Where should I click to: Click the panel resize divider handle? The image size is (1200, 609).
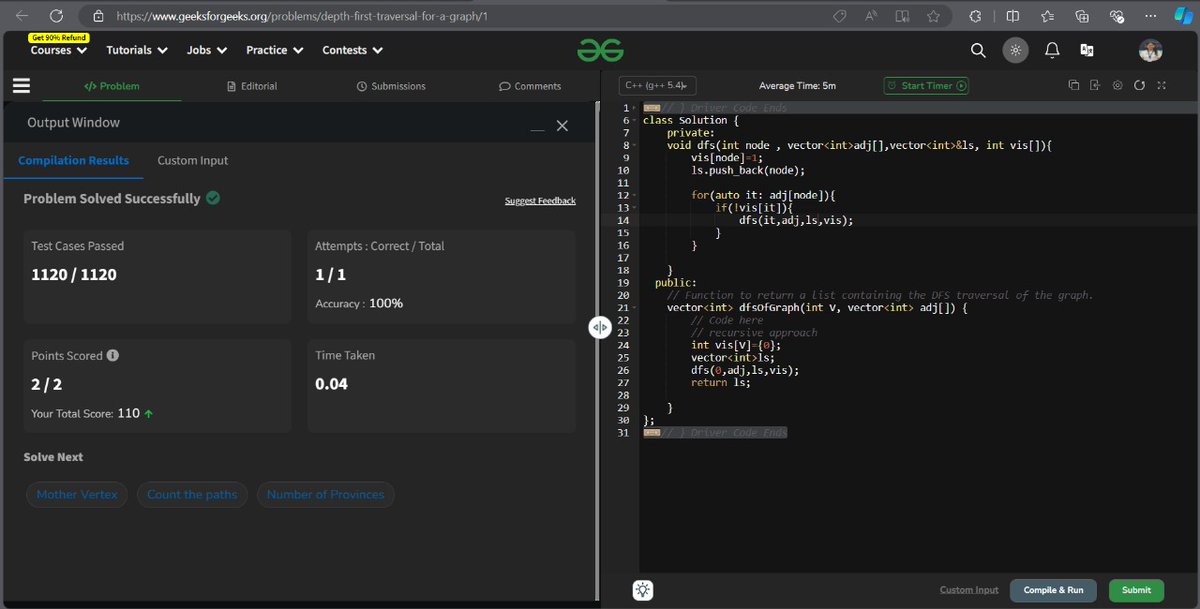click(599, 327)
